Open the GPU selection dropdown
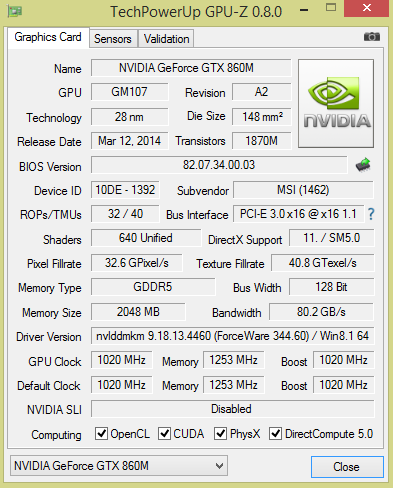The height and width of the screenshot is (488, 393). [119, 466]
